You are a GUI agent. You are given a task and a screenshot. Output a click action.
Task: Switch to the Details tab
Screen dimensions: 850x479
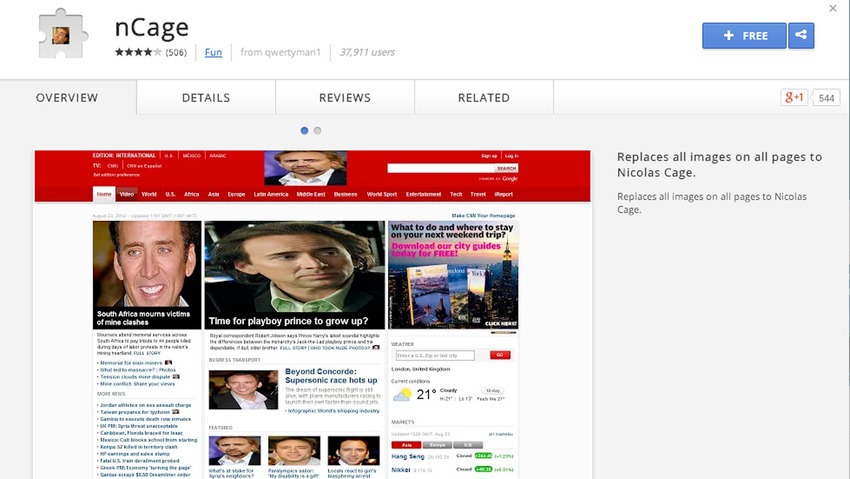(206, 98)
